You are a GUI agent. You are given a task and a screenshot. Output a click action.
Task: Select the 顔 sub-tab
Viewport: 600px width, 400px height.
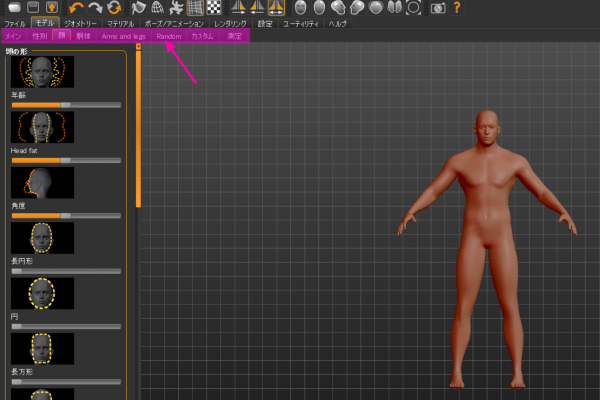[x=62, y=36]
